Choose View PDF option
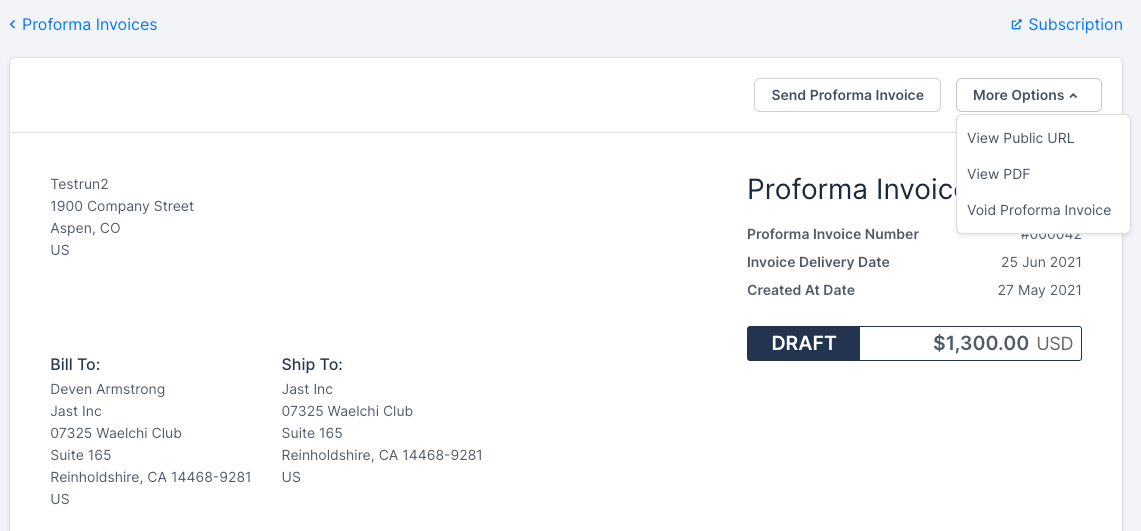Image resolution: width=1141 pixels, height=531 pixels. pos(998,174)
